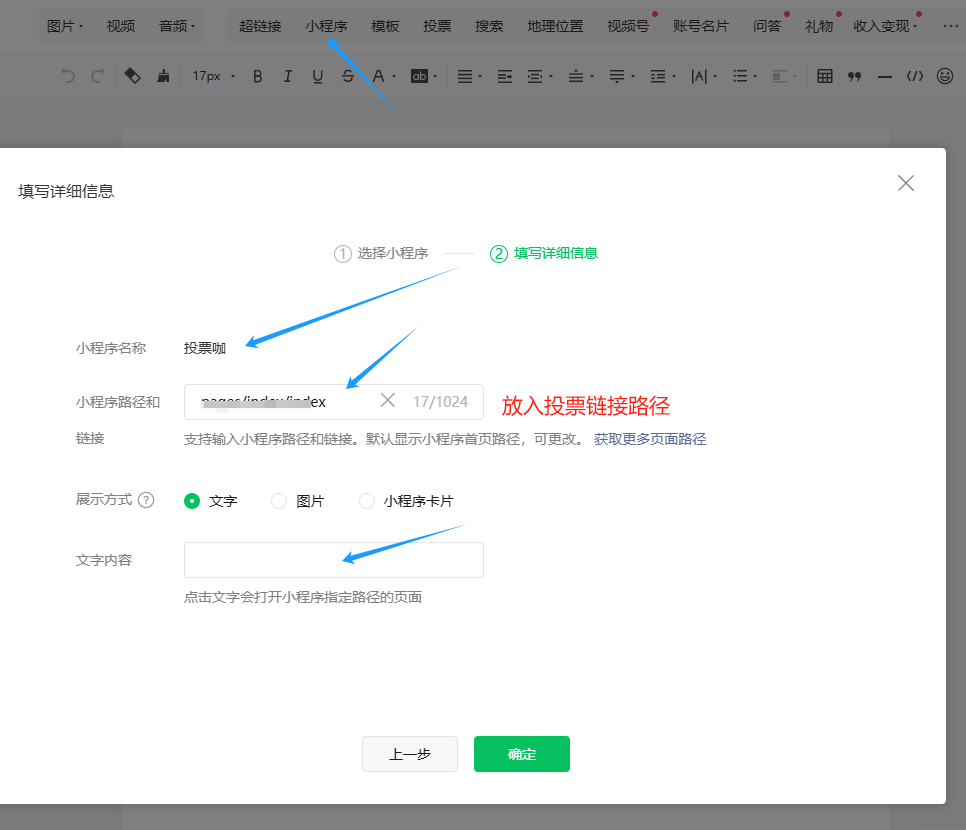
Task: Click the redo arrow icon
Action: pyautogui.click(x=97, y=76)
